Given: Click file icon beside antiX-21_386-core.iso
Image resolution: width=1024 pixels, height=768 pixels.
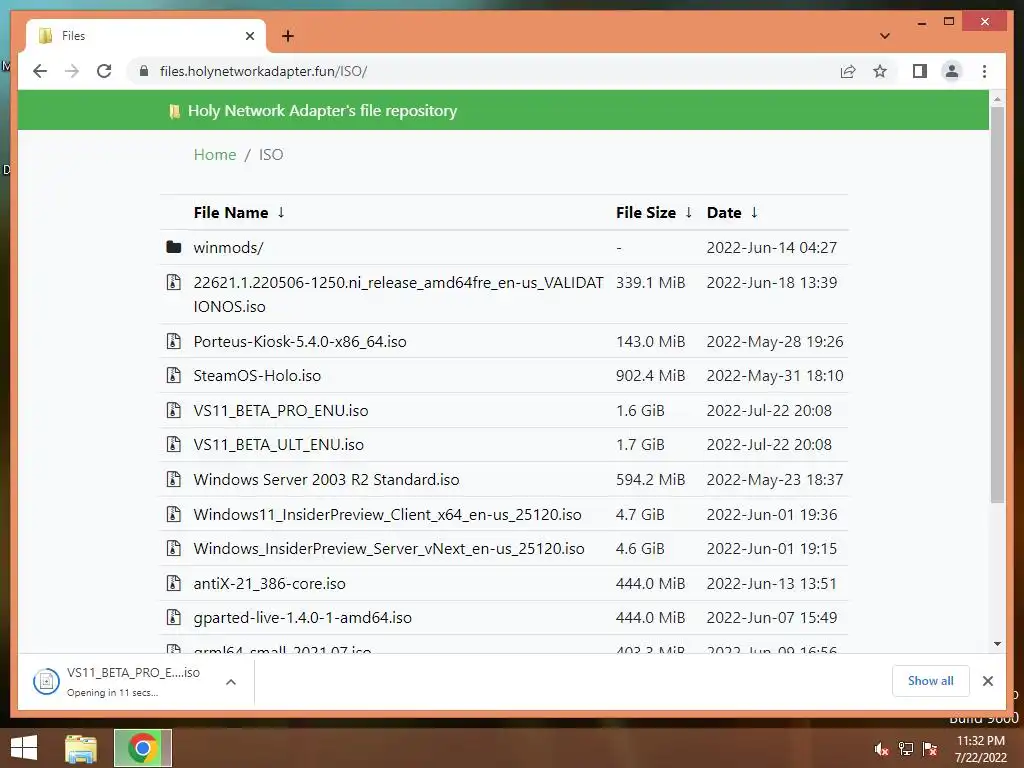Looking at the screenshot, I should (173, 583).
